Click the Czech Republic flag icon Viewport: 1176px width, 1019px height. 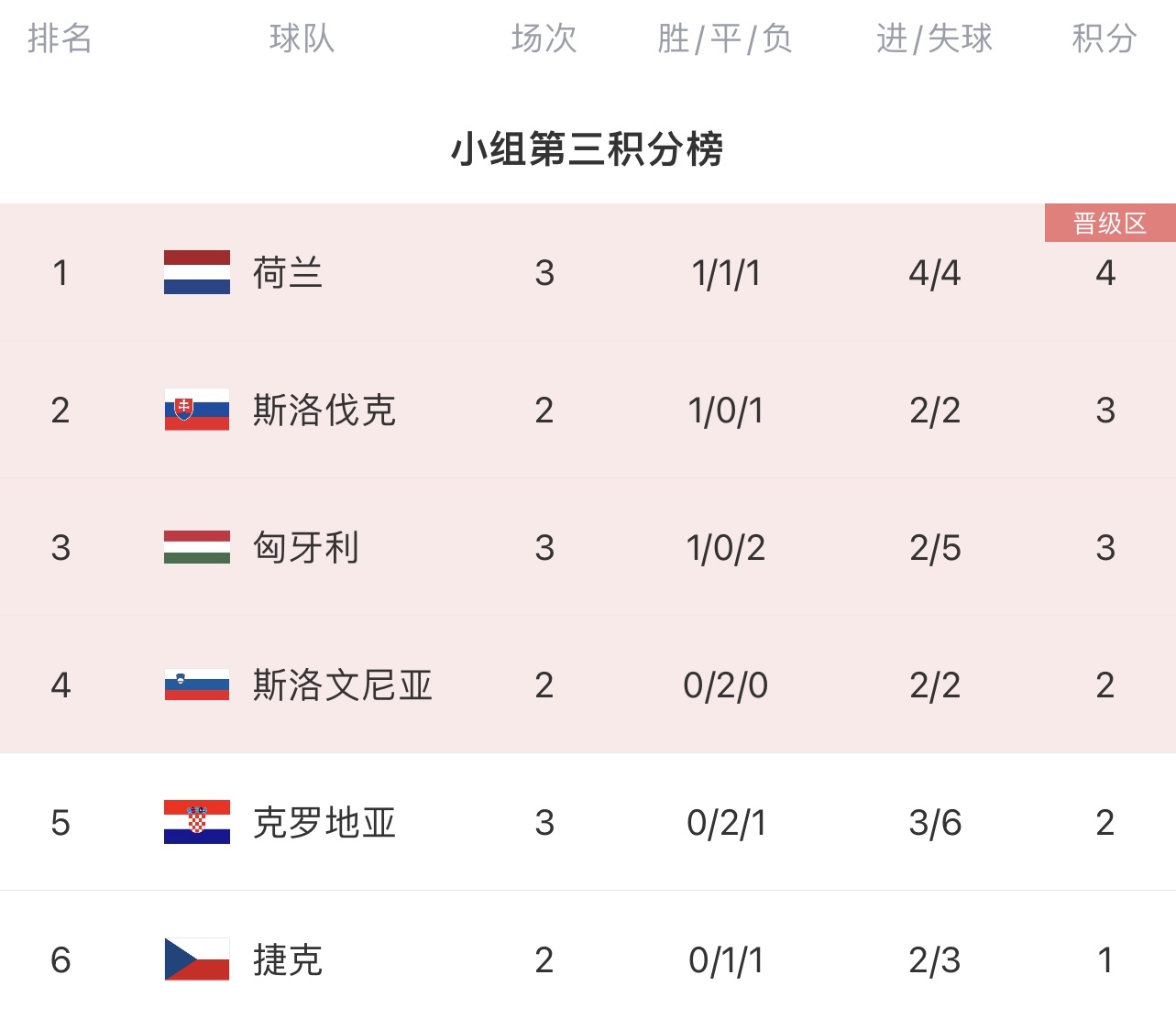[197, 959]
